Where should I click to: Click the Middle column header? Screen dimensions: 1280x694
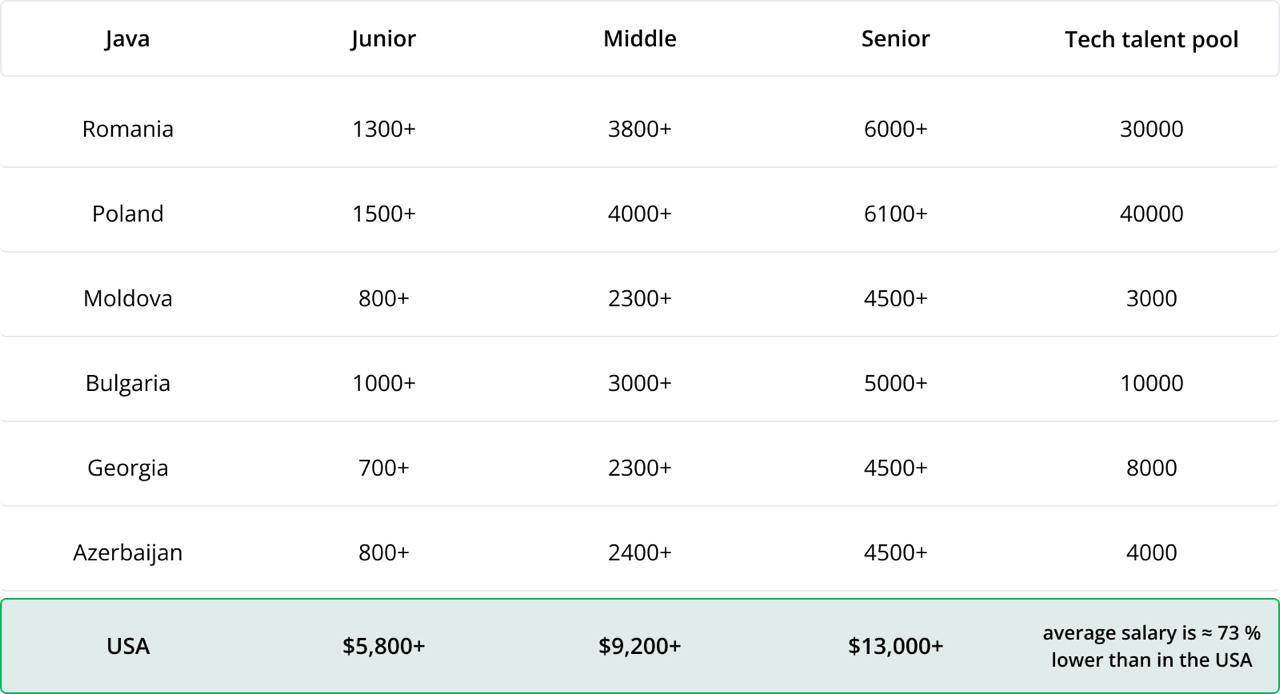click(639, 39)
